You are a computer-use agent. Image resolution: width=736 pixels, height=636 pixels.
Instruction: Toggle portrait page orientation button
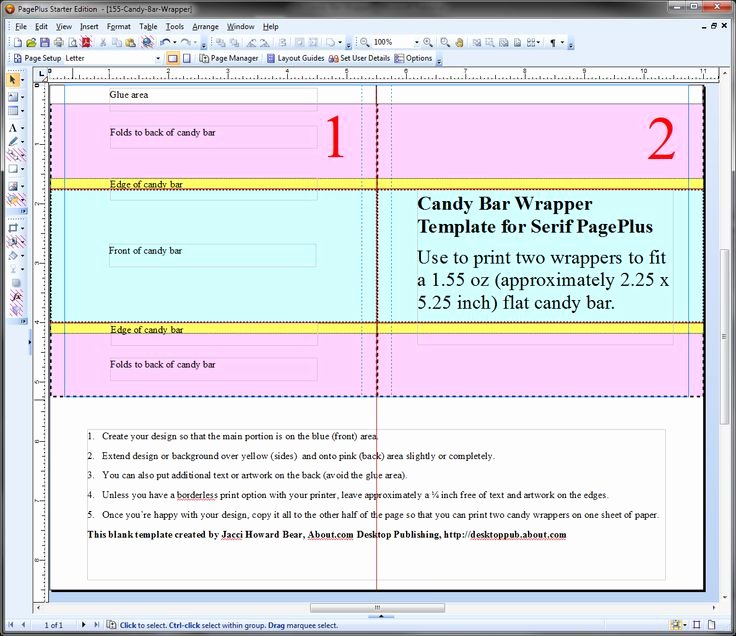pos(186,58)
